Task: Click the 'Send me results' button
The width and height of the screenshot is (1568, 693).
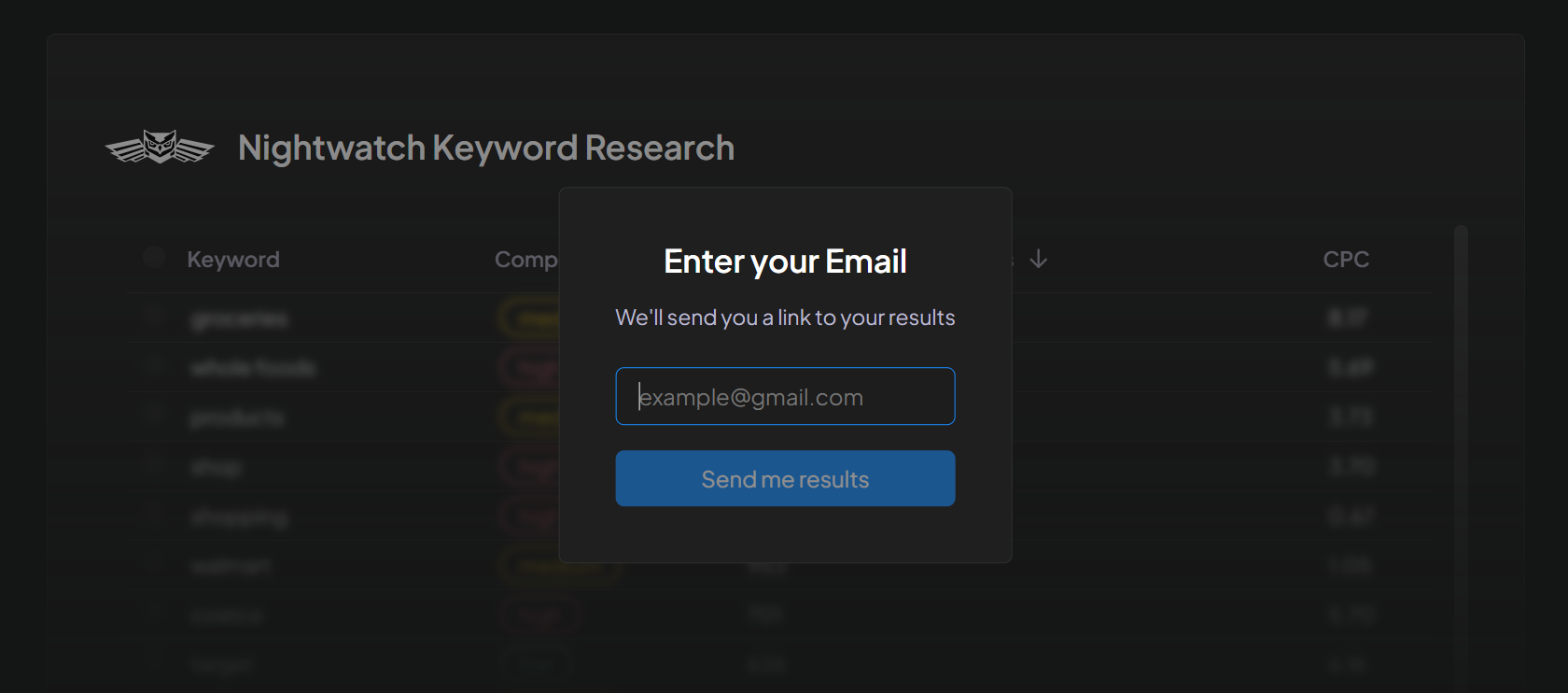Action: click(x=785, y=478)
